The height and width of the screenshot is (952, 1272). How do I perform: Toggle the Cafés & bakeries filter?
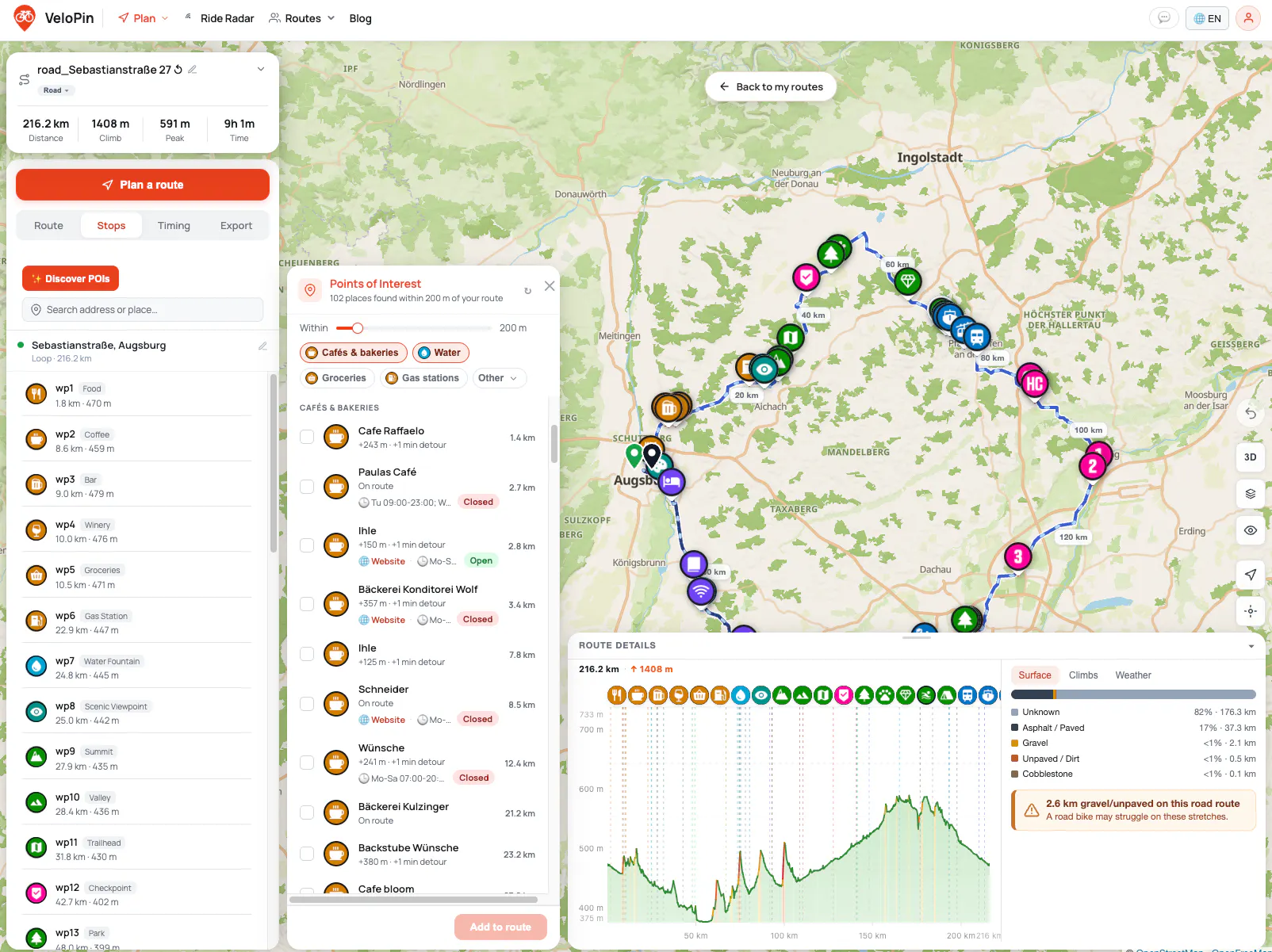[x=354, y=353]
